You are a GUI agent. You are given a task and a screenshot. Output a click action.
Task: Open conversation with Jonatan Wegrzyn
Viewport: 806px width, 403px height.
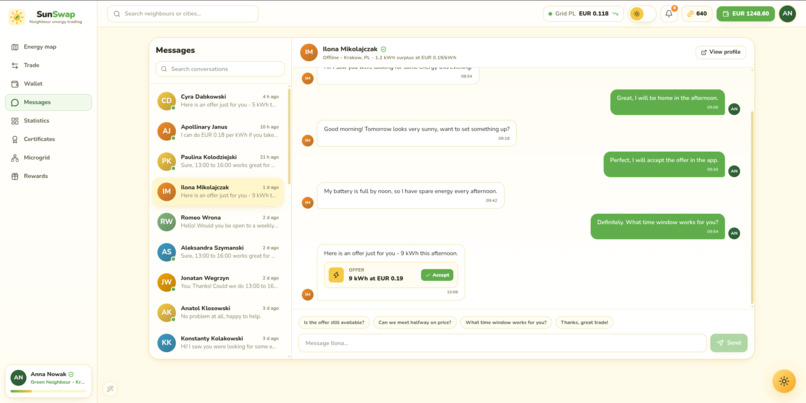point(218,282)
